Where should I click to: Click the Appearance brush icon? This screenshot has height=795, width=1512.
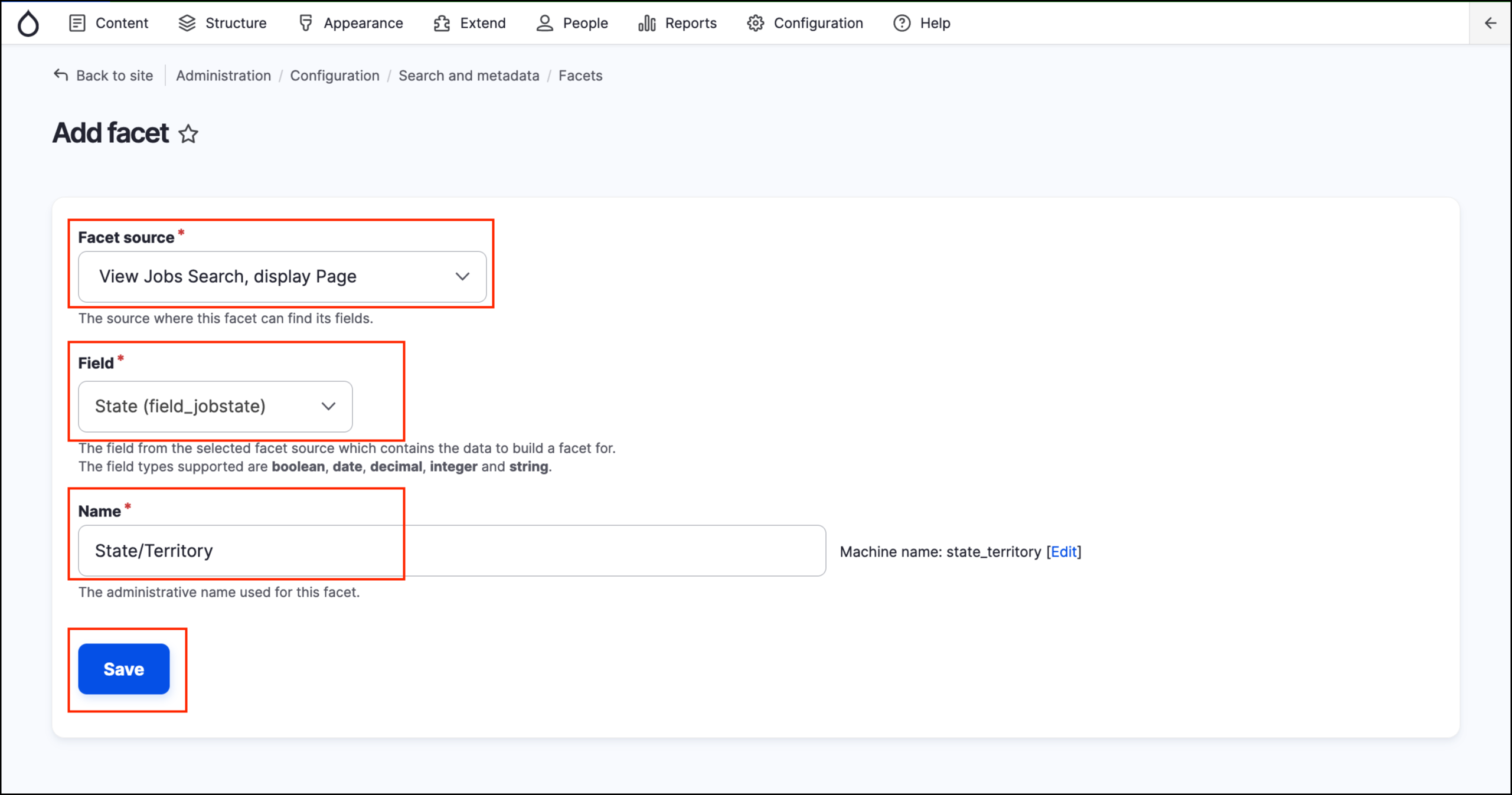click(305, 23)
